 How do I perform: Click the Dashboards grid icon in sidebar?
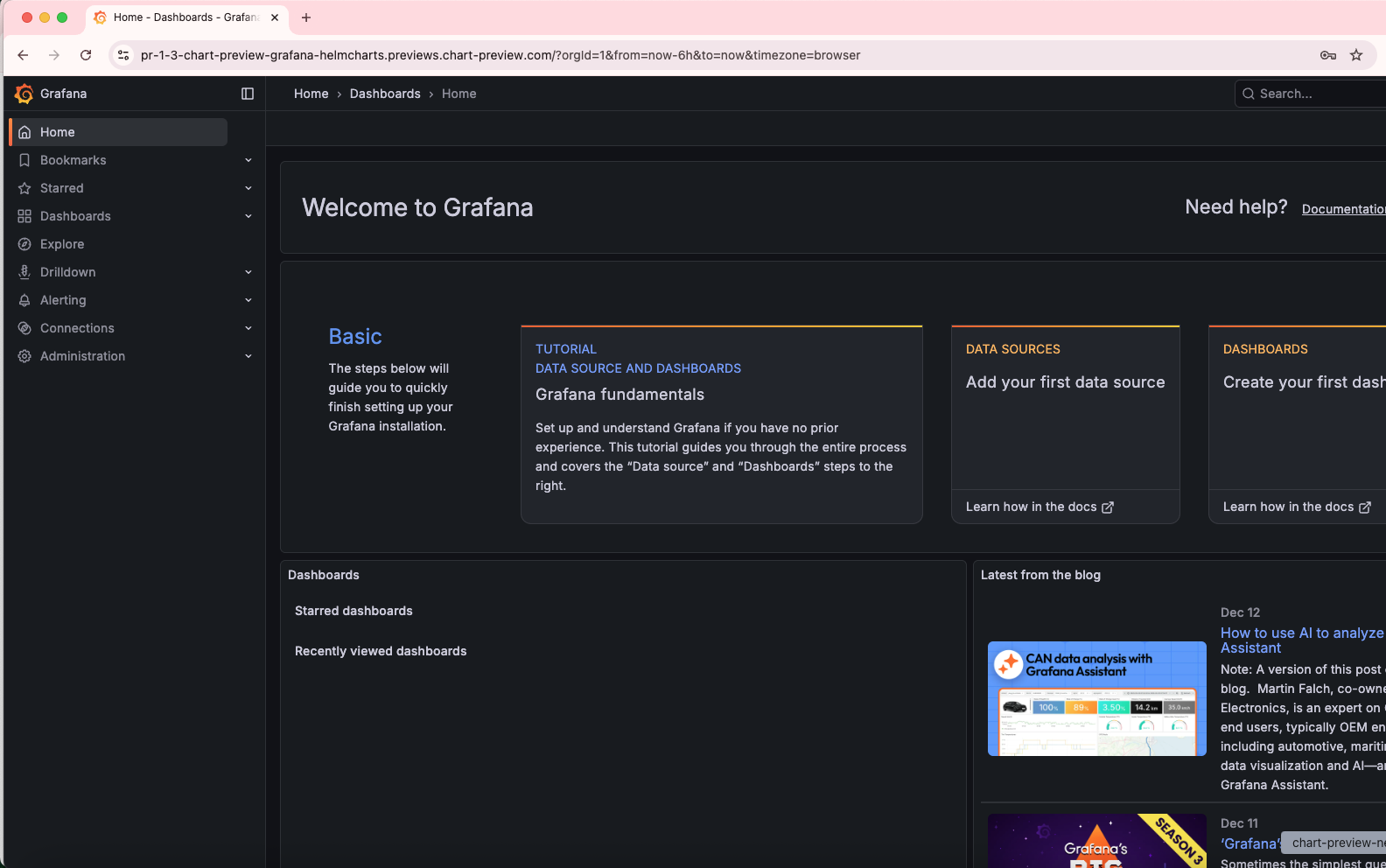[24, 216]
